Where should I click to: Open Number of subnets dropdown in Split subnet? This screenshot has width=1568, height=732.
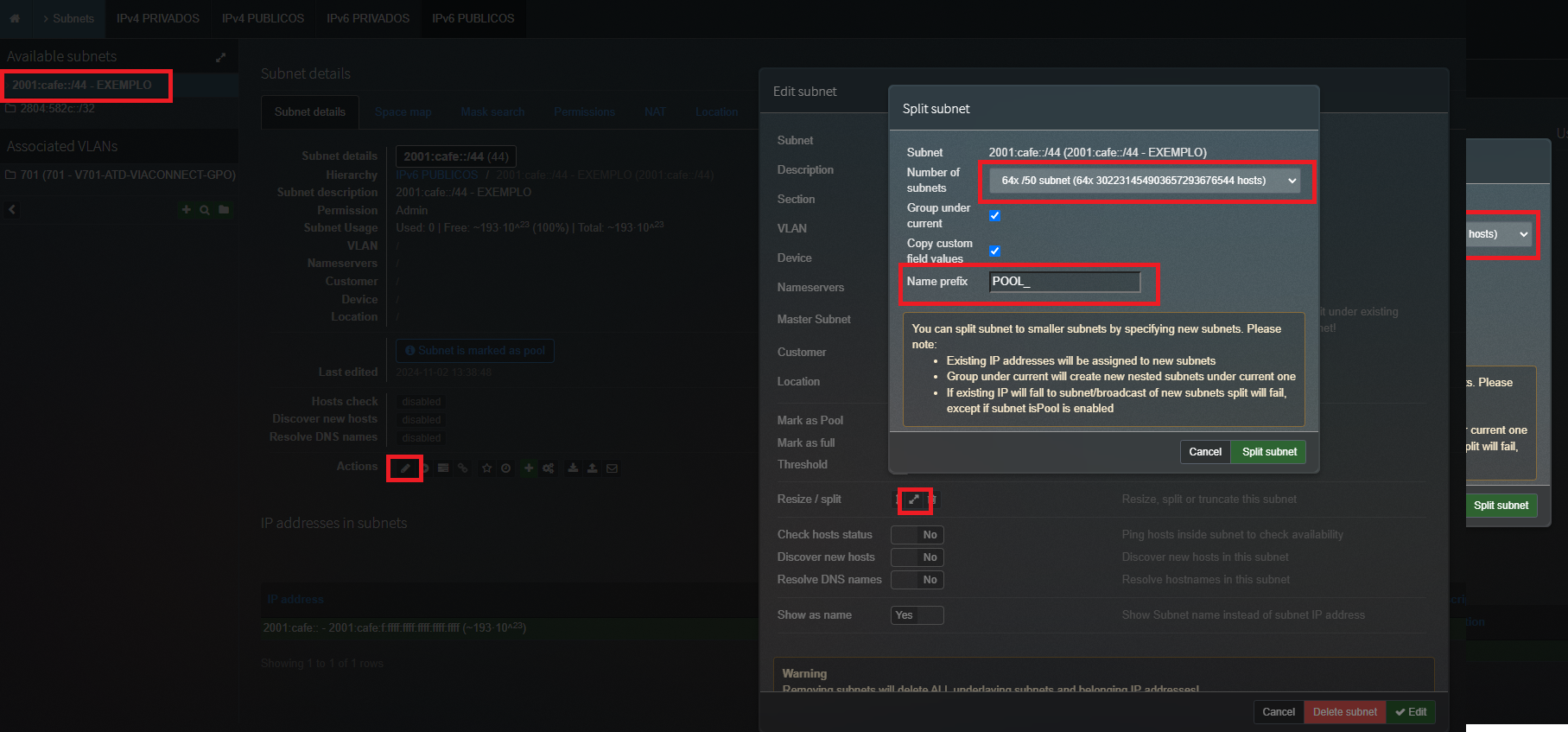click(x=1145, y=181)
